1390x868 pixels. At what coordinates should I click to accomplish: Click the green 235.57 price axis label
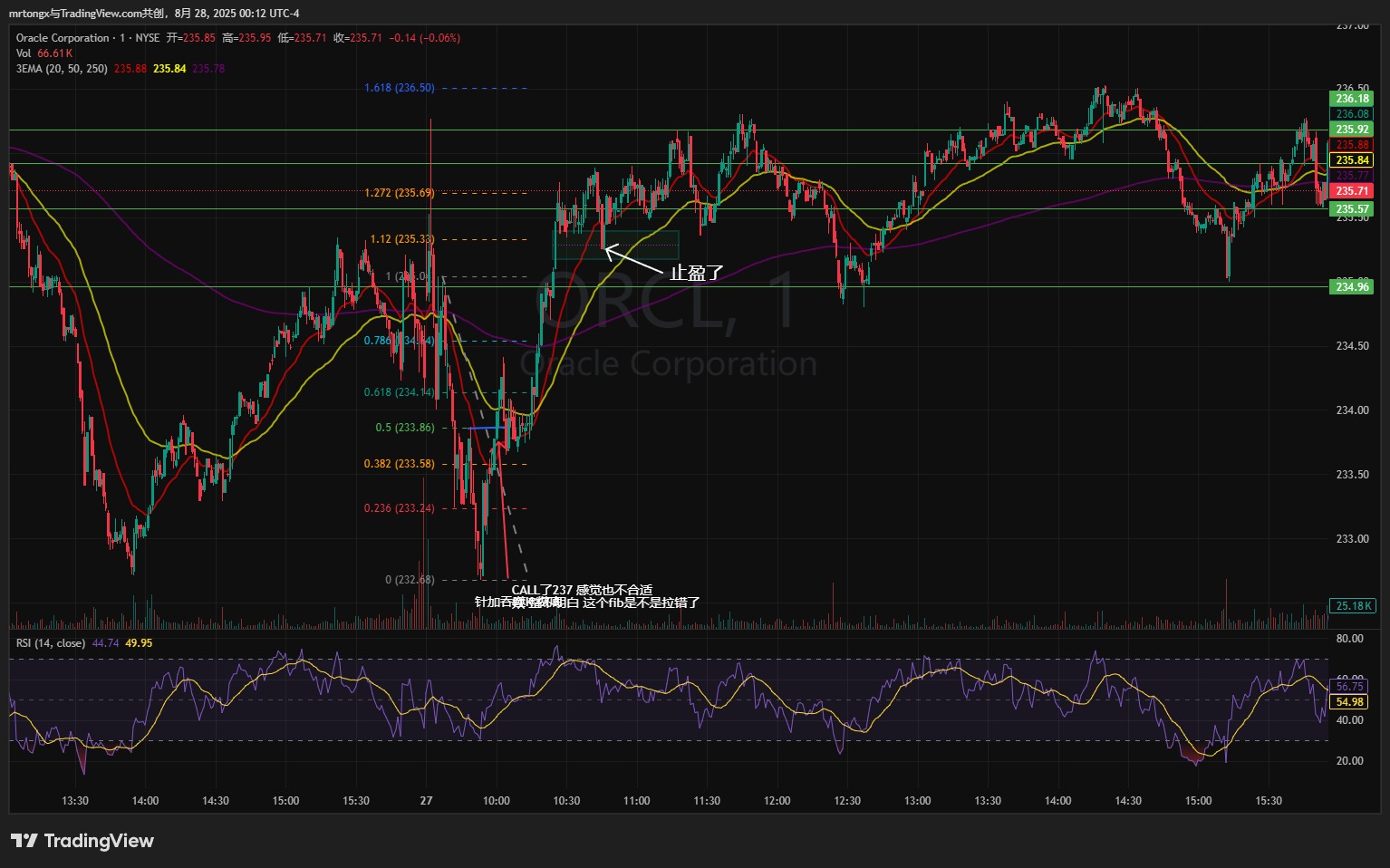1352,209
